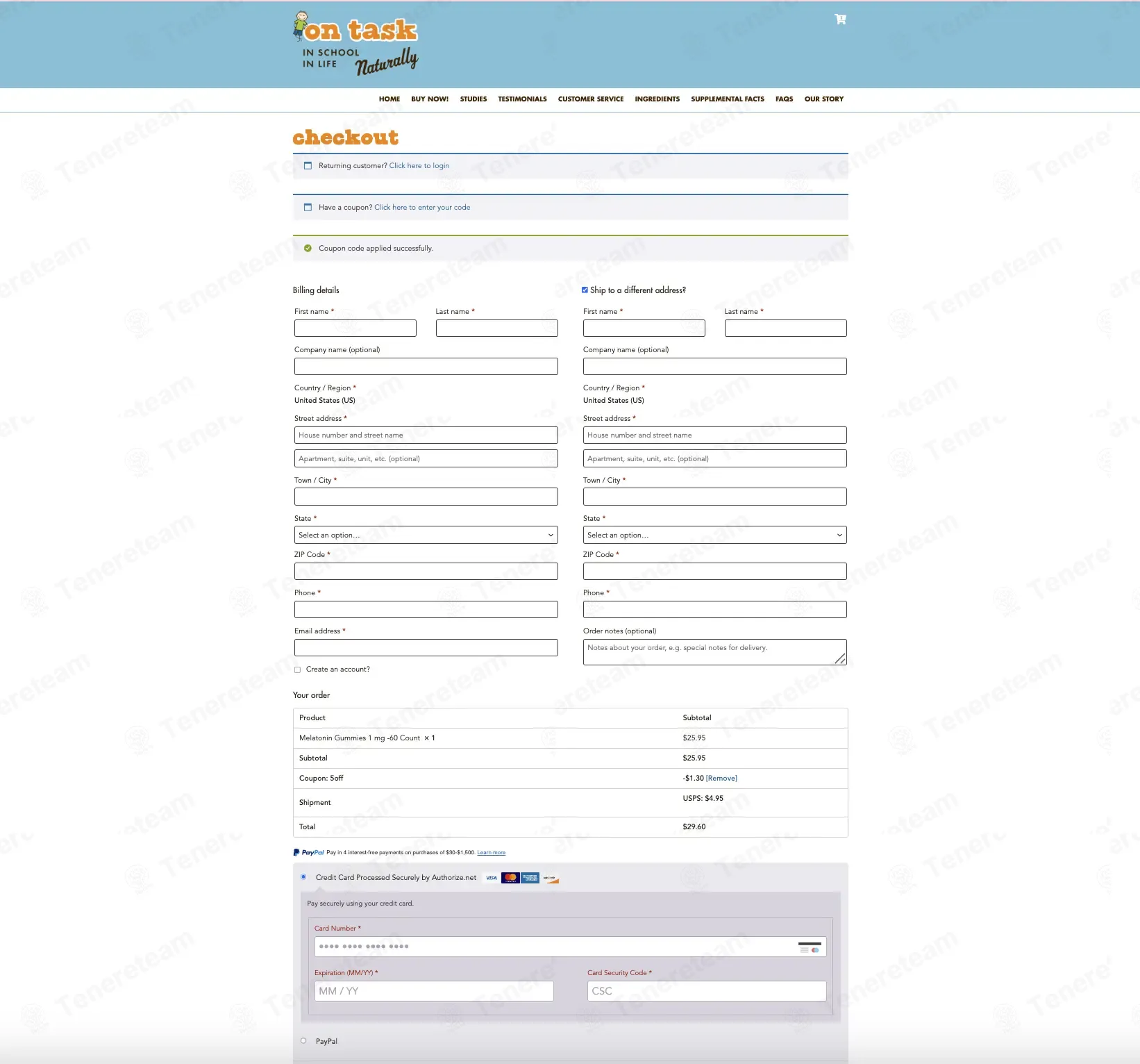The image size is (1140, 1064).
Task: Click the window icon beside Have a coupon
Action: tap(308, 207)
